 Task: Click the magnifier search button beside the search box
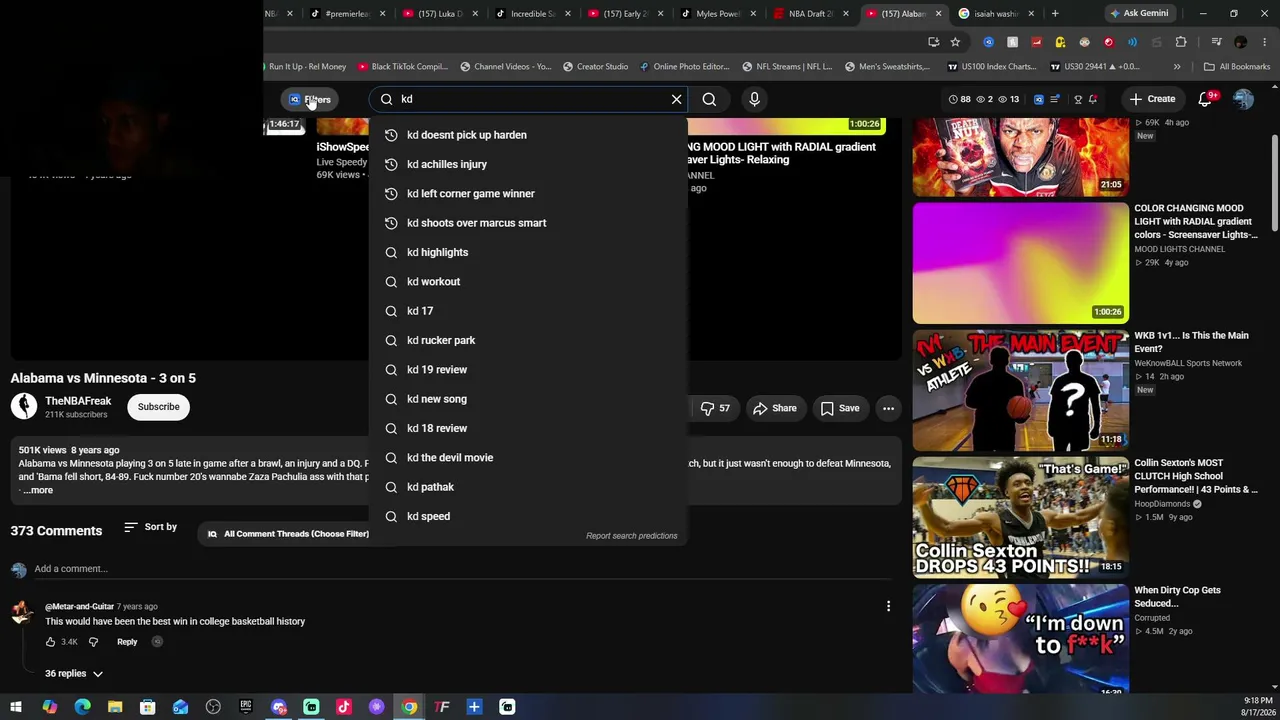coord(709,99)
